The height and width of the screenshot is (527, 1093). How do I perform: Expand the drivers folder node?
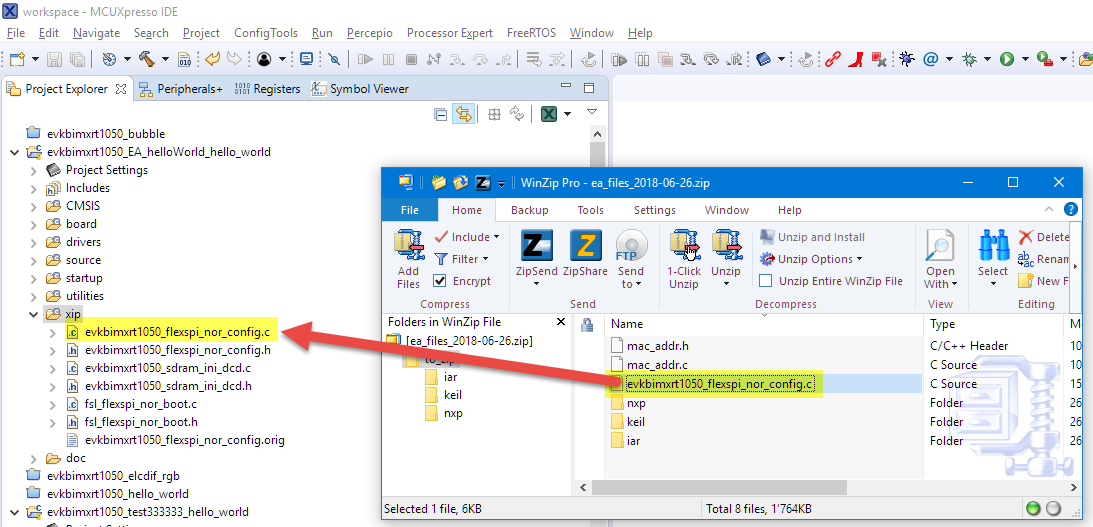pos(32,242)
